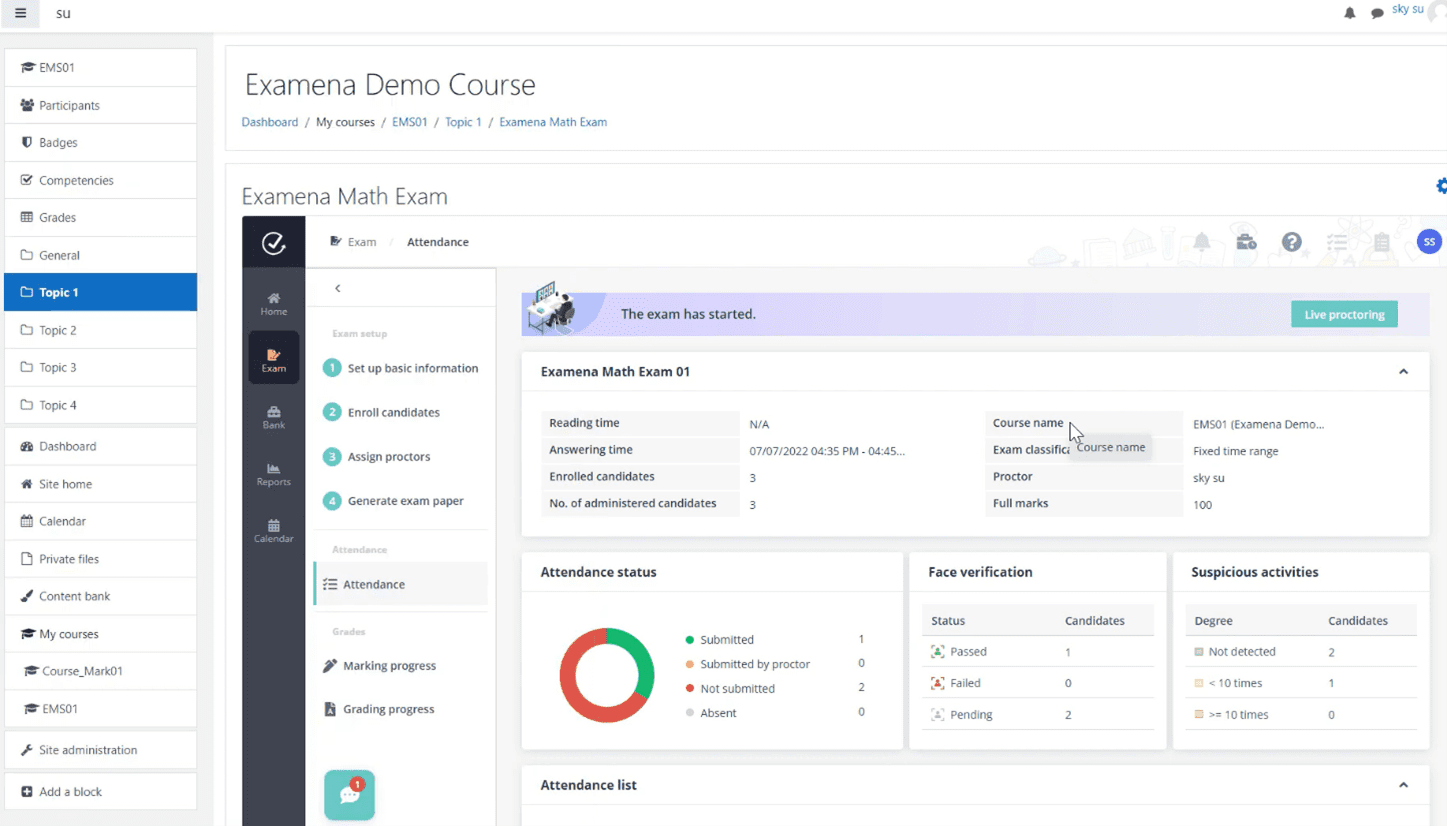
Task: Open Examena notification bell icon
Action: pos(1201,242)
